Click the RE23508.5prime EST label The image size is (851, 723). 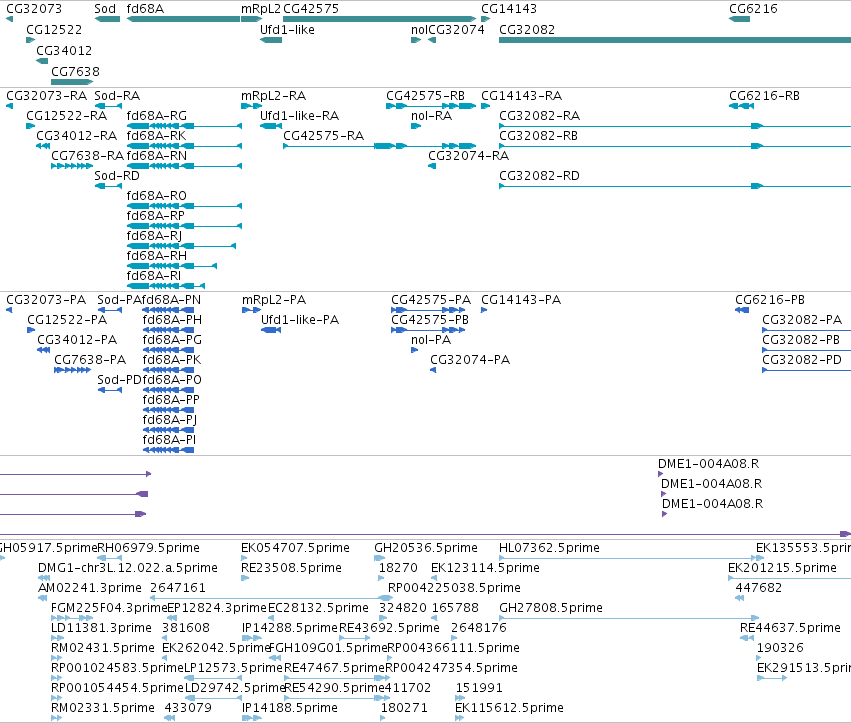click(x=291, y=568)
